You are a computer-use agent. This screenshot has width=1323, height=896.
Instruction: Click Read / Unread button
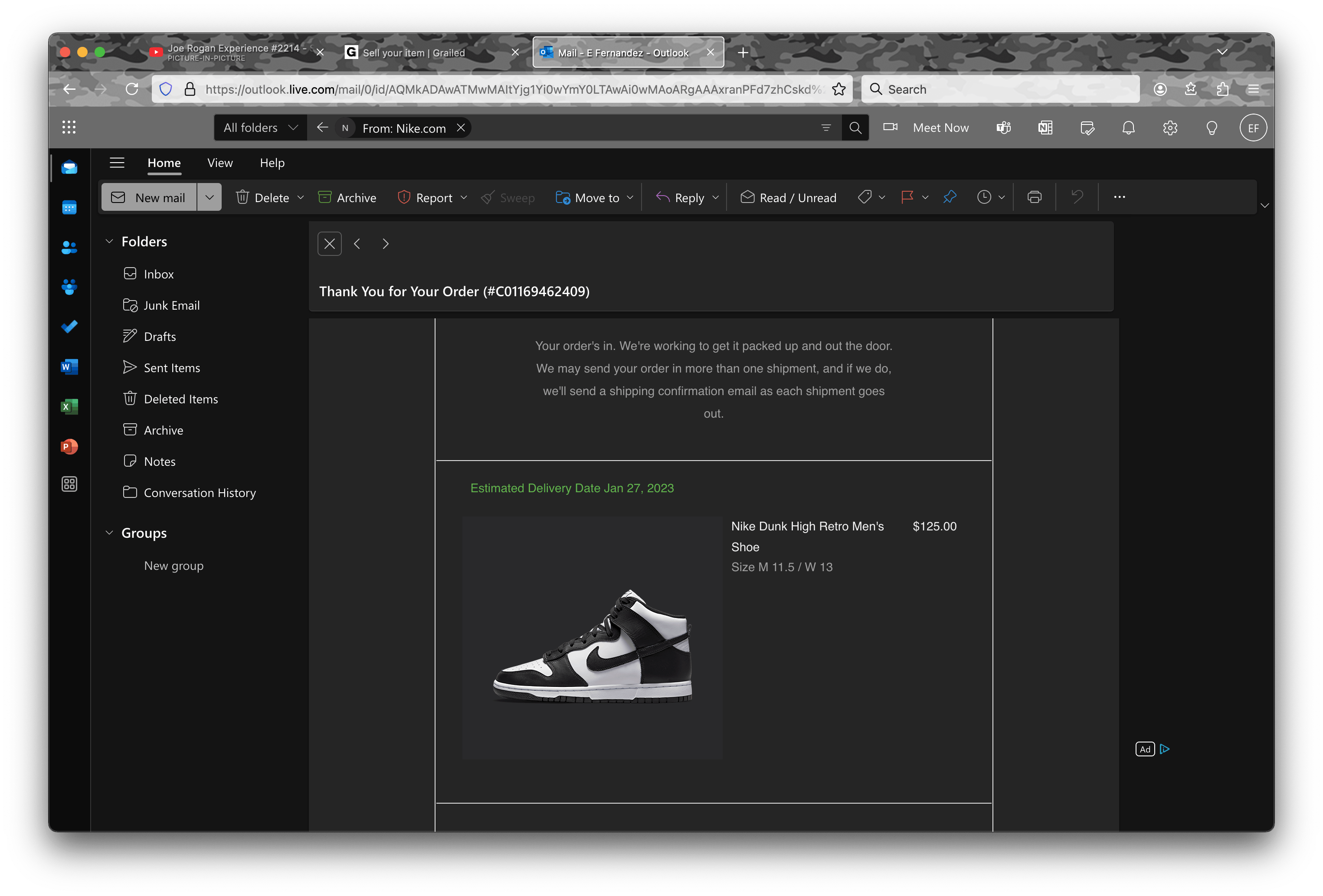click(788, 197)
